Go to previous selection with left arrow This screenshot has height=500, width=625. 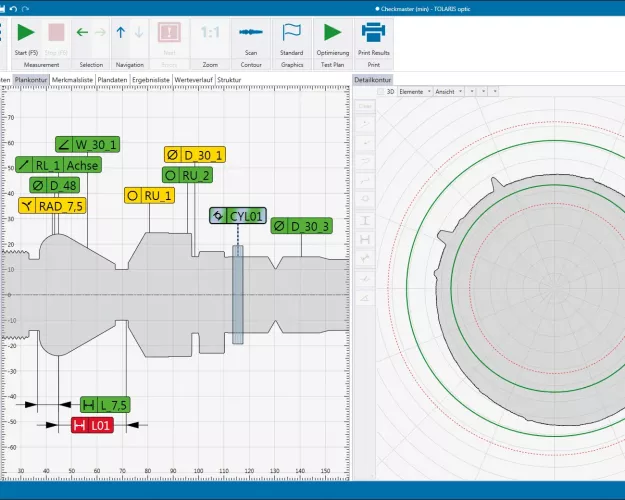point(82,32)
